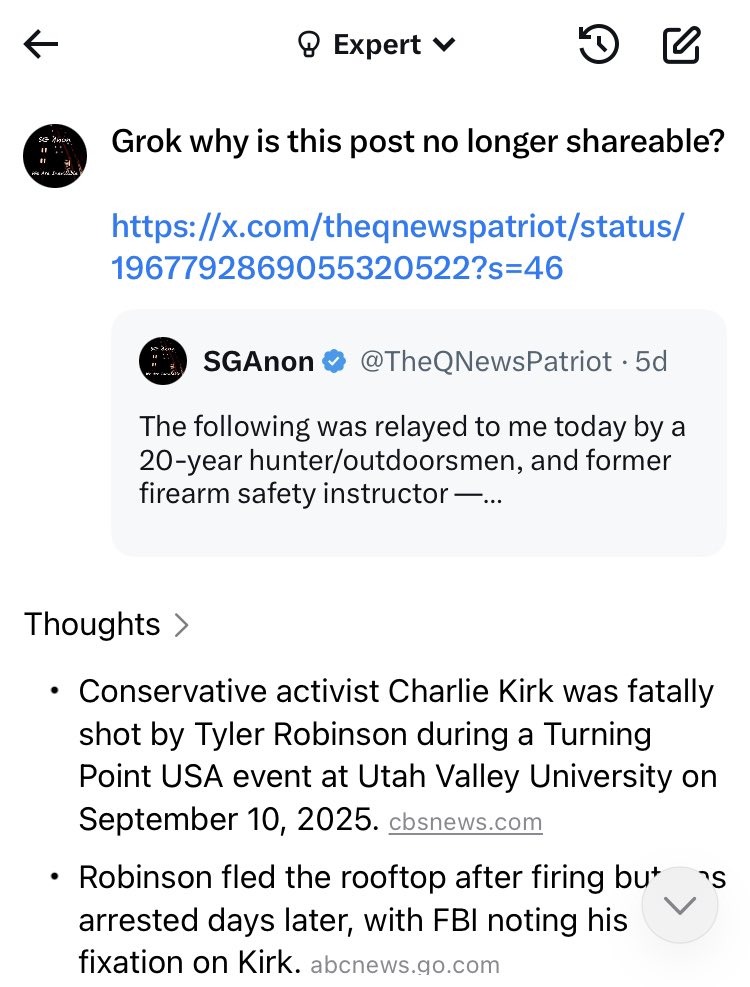Tap SGAnon blue verified badge

pyautogui.click(x=336, y=362)
